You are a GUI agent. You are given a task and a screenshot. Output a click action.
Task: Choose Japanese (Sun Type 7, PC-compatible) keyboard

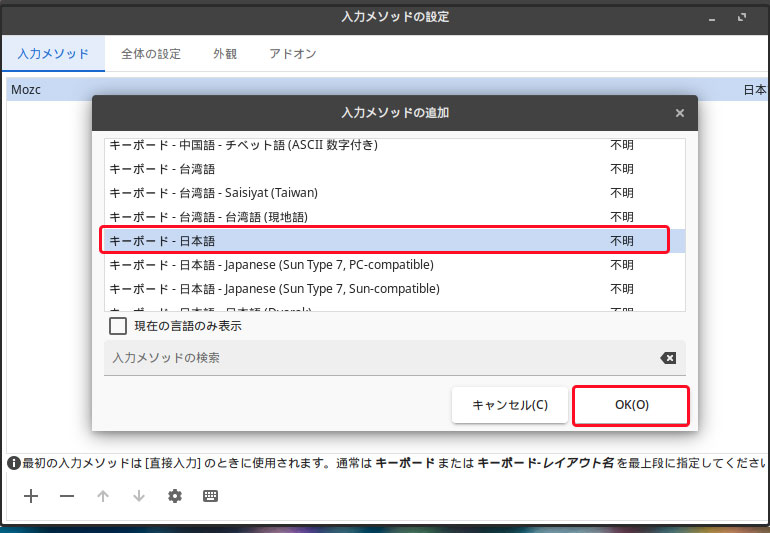[x=385, y=265]
